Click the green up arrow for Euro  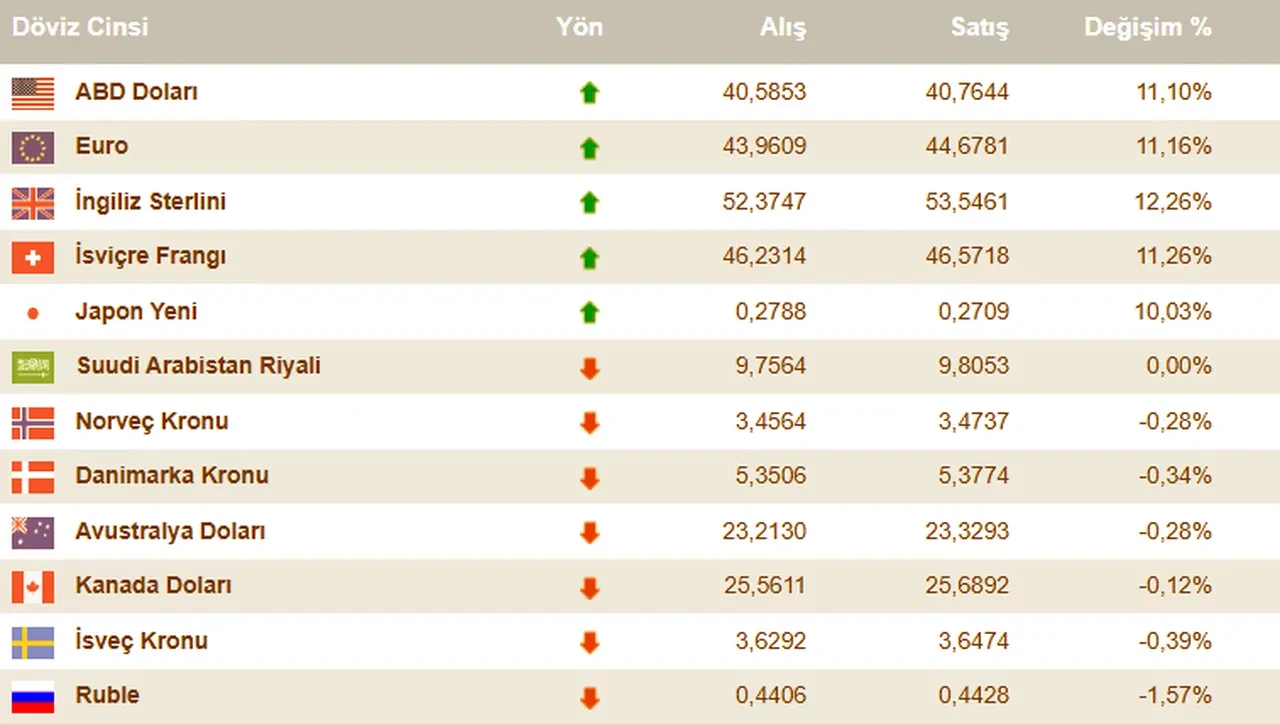pos(590,147)
